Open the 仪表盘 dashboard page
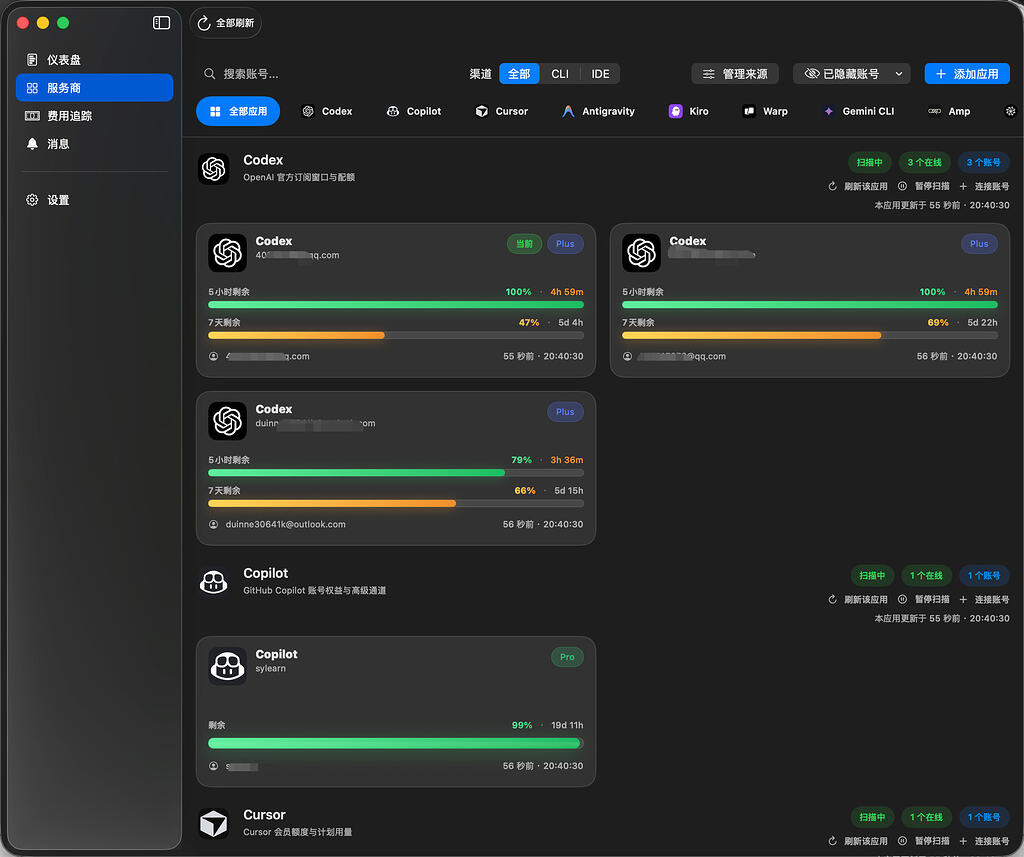The width and height of the screenshot is (1024, 857). (x=94, y=59)
